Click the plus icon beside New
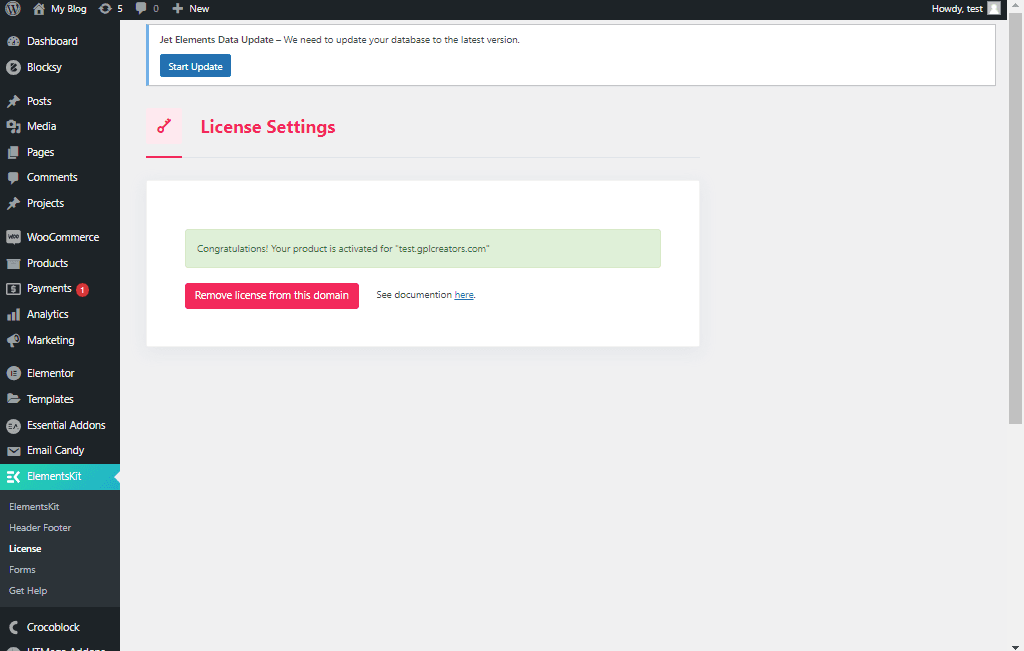 pyautogui.click(x=178, y=8)
